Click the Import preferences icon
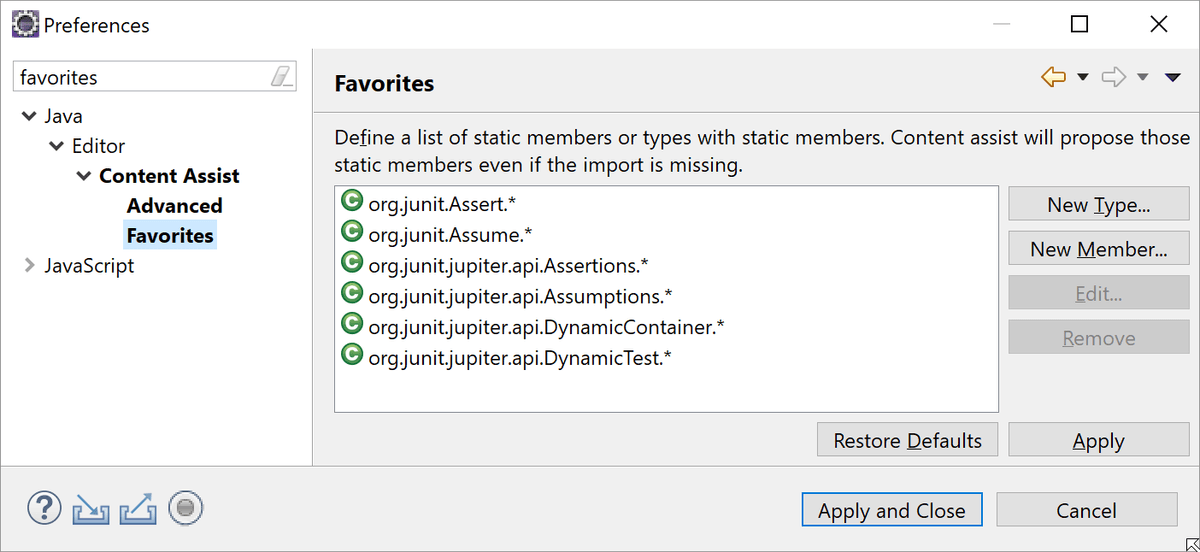The image size is (1200, 552). (91, 509)
